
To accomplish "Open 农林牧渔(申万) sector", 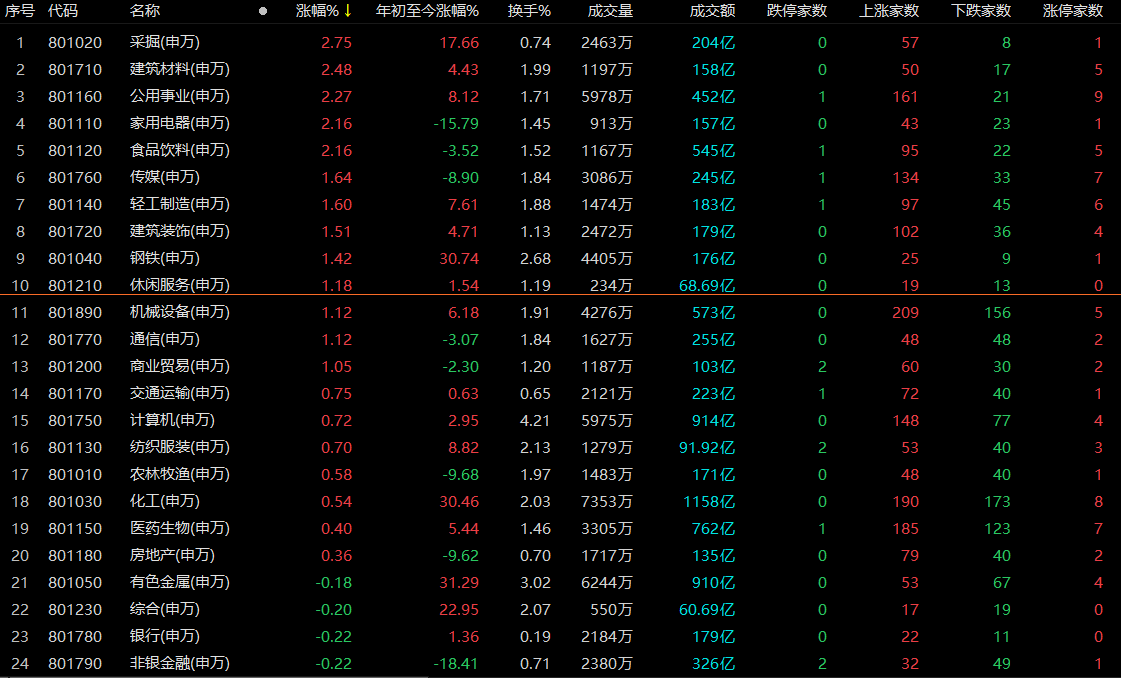I will click(180, 474).
